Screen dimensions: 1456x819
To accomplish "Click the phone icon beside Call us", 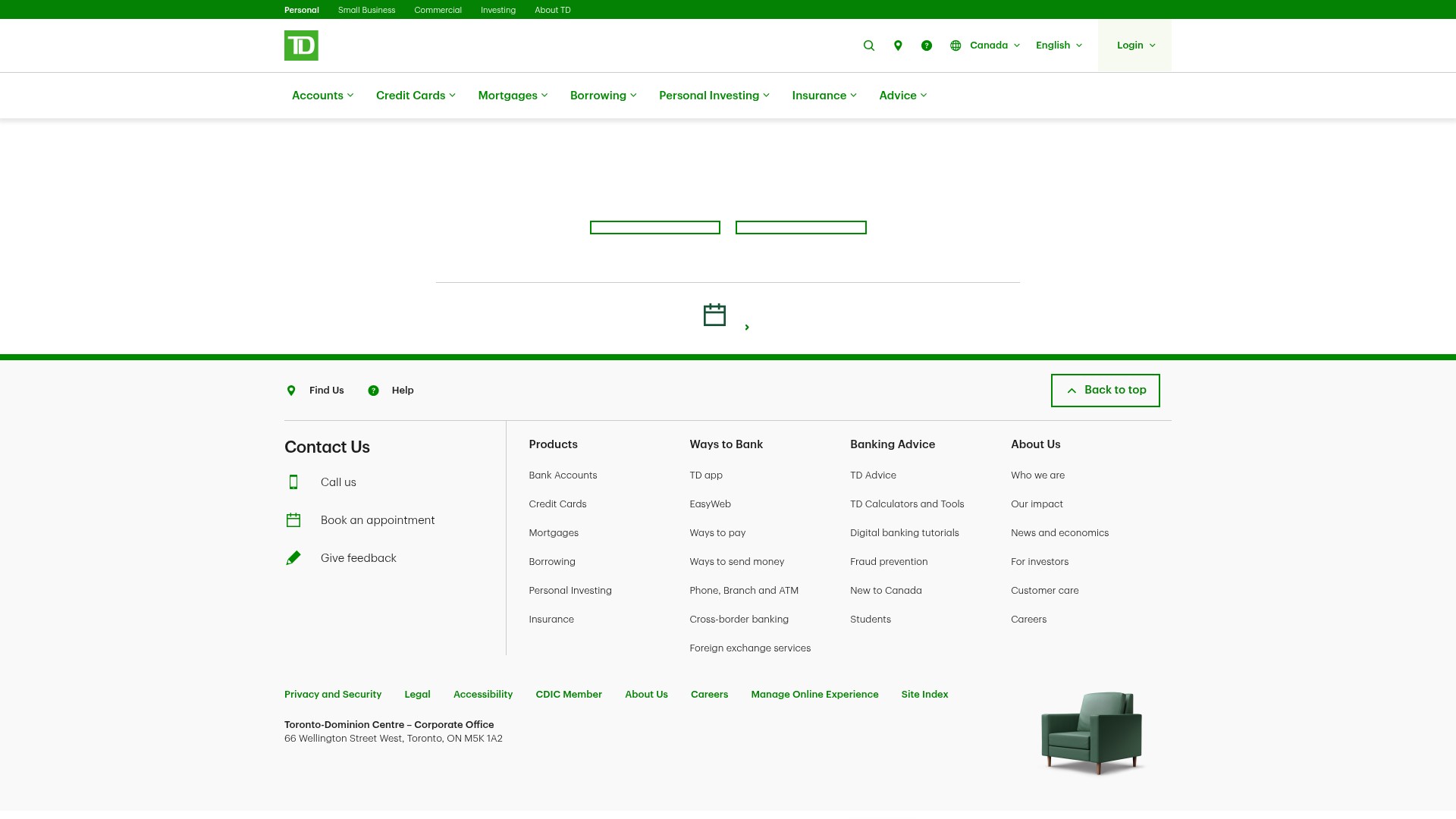I will coord(293,482).
